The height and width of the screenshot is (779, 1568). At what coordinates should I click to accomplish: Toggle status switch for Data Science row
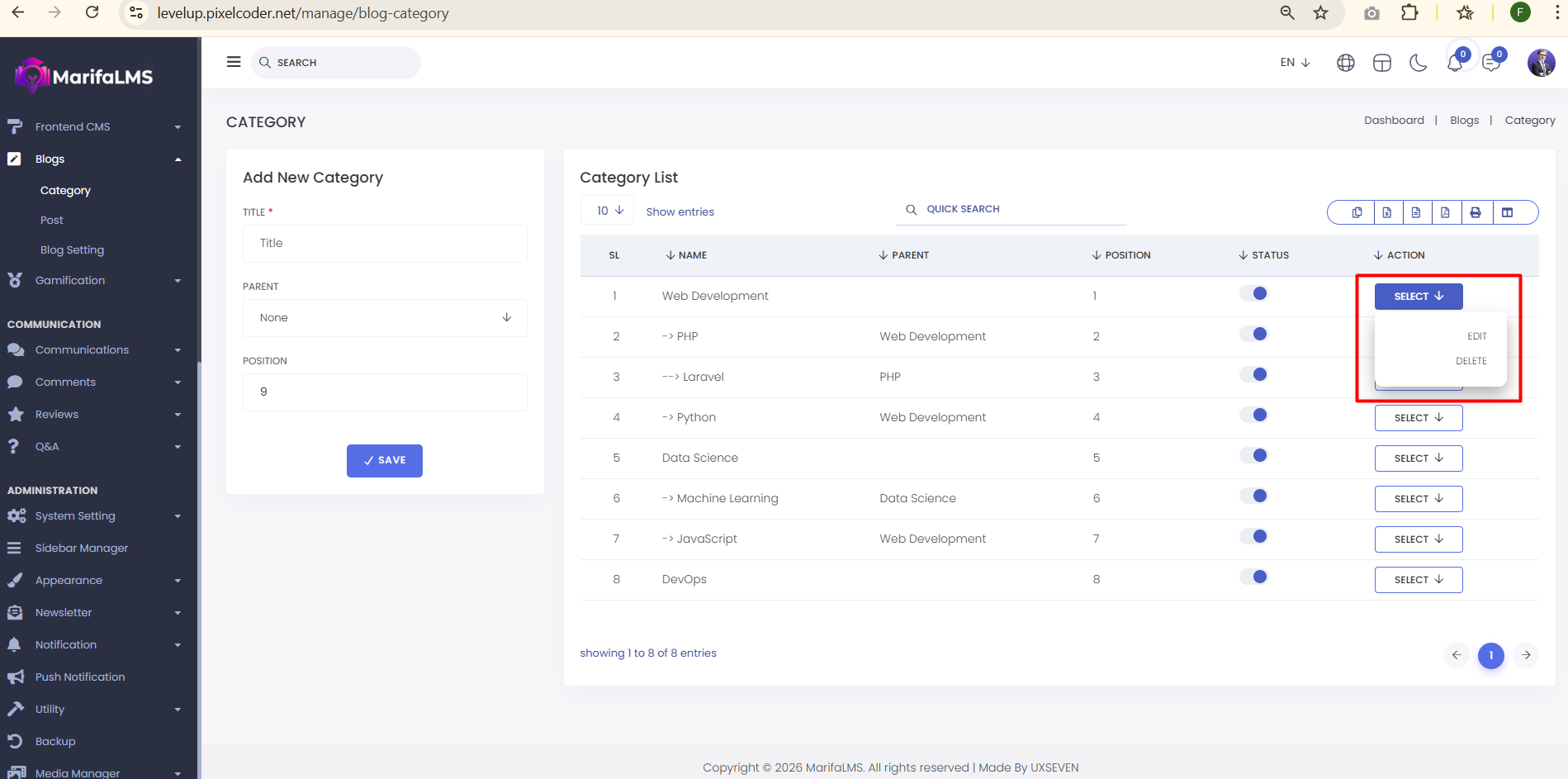click(1253, 456)
